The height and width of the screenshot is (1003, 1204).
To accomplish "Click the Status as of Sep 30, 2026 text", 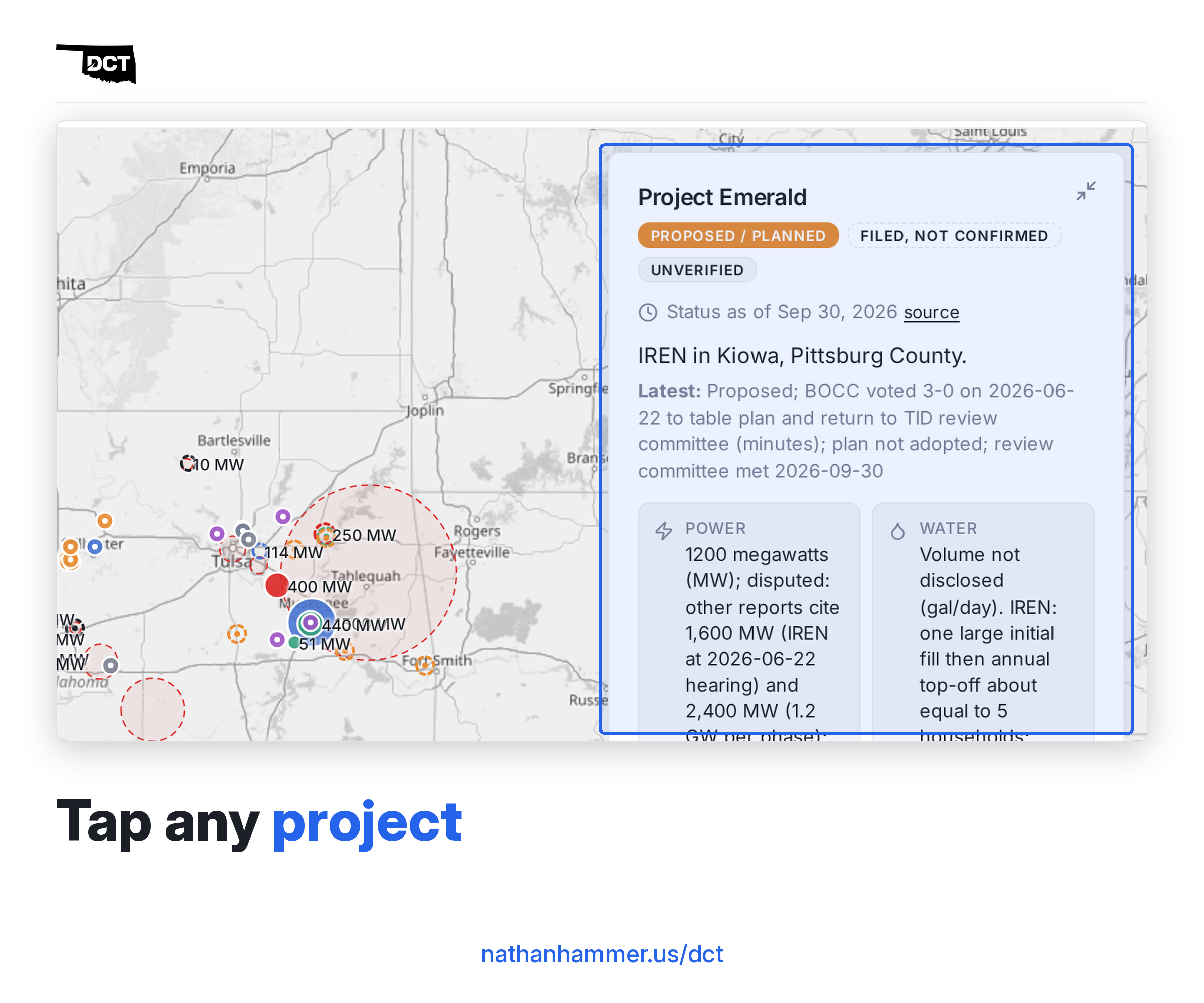I will click(782, 312).
